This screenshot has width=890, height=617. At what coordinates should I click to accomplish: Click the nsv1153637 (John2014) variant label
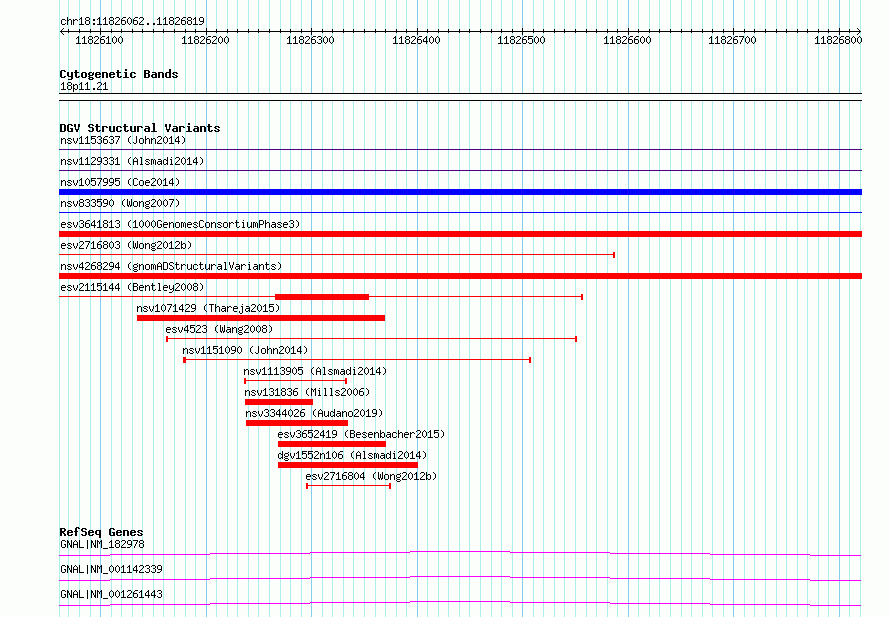pos(123,140)
